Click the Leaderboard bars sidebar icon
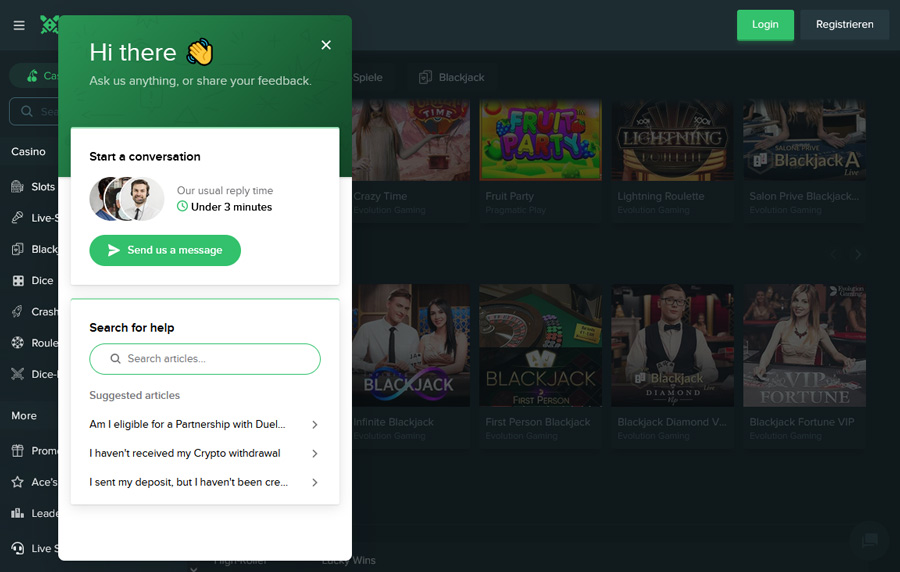 (x=18, y=513)
